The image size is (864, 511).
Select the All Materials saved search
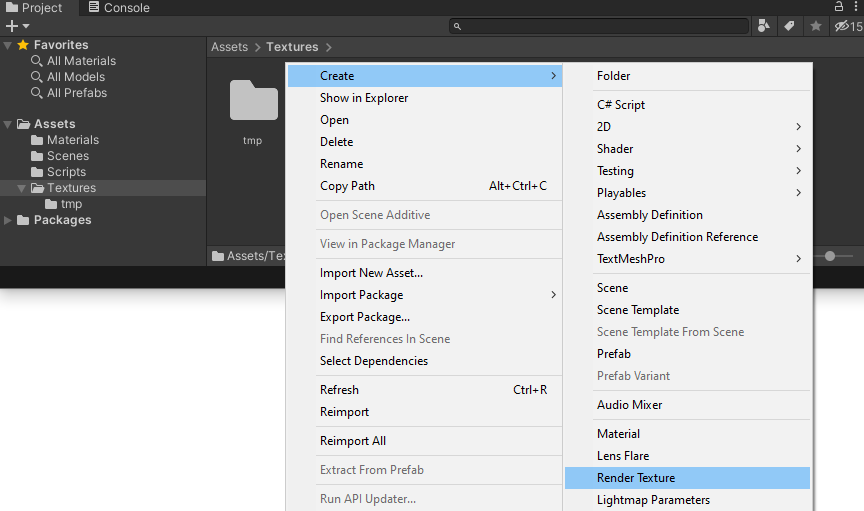click(x=81, y=61)
